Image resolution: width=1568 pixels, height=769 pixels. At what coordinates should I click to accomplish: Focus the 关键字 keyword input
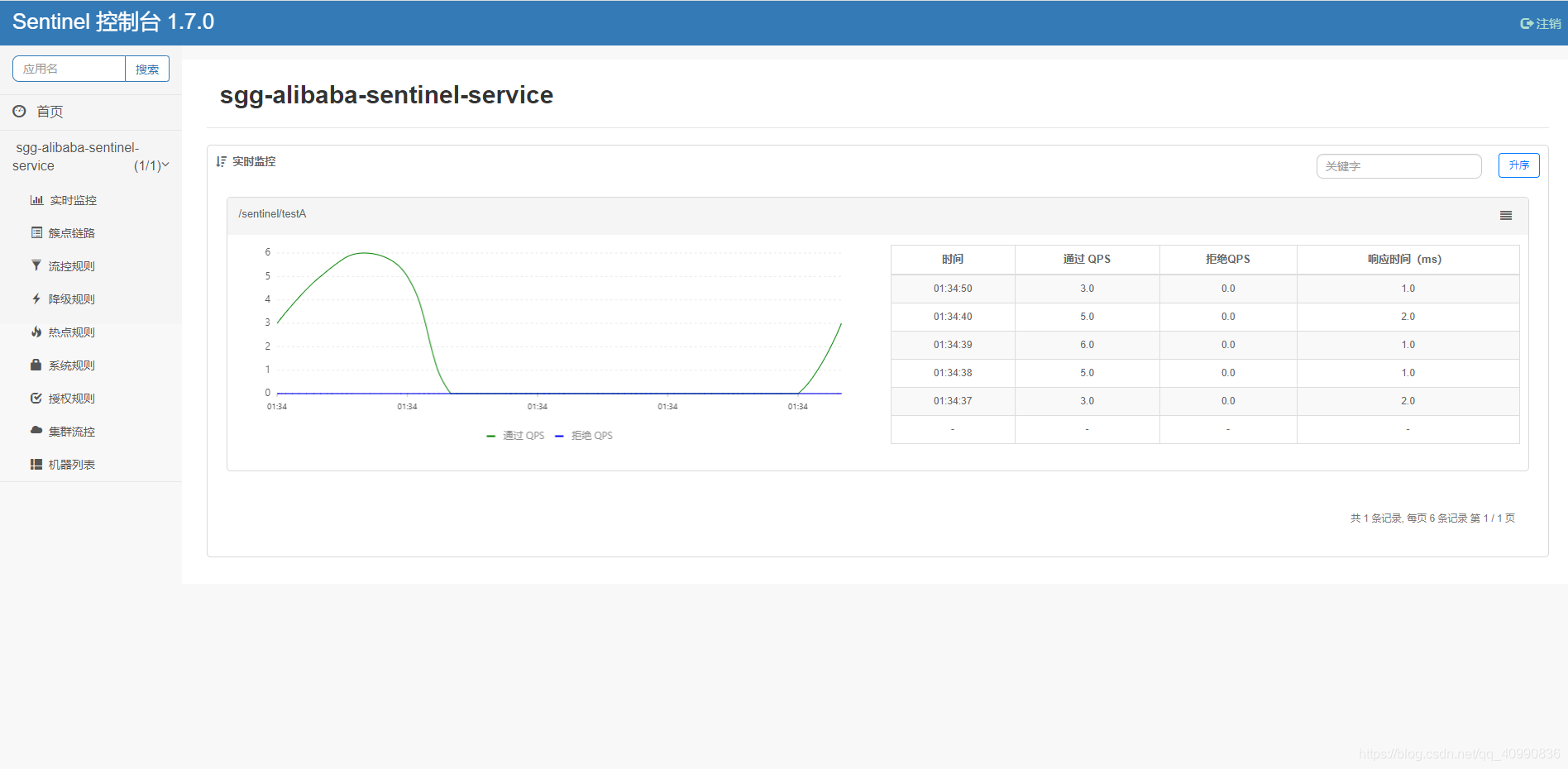tap(1399, 166)
